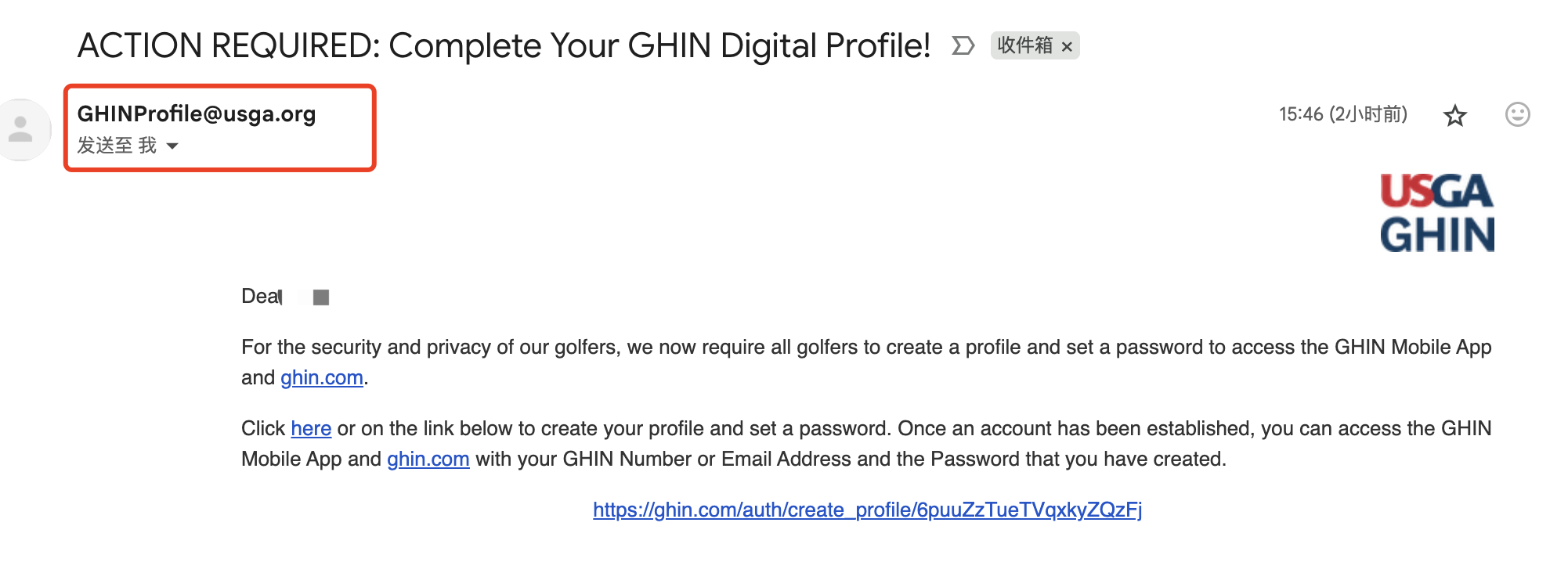Click the USGA GHIN logo image

click(x=1436, y=213)
